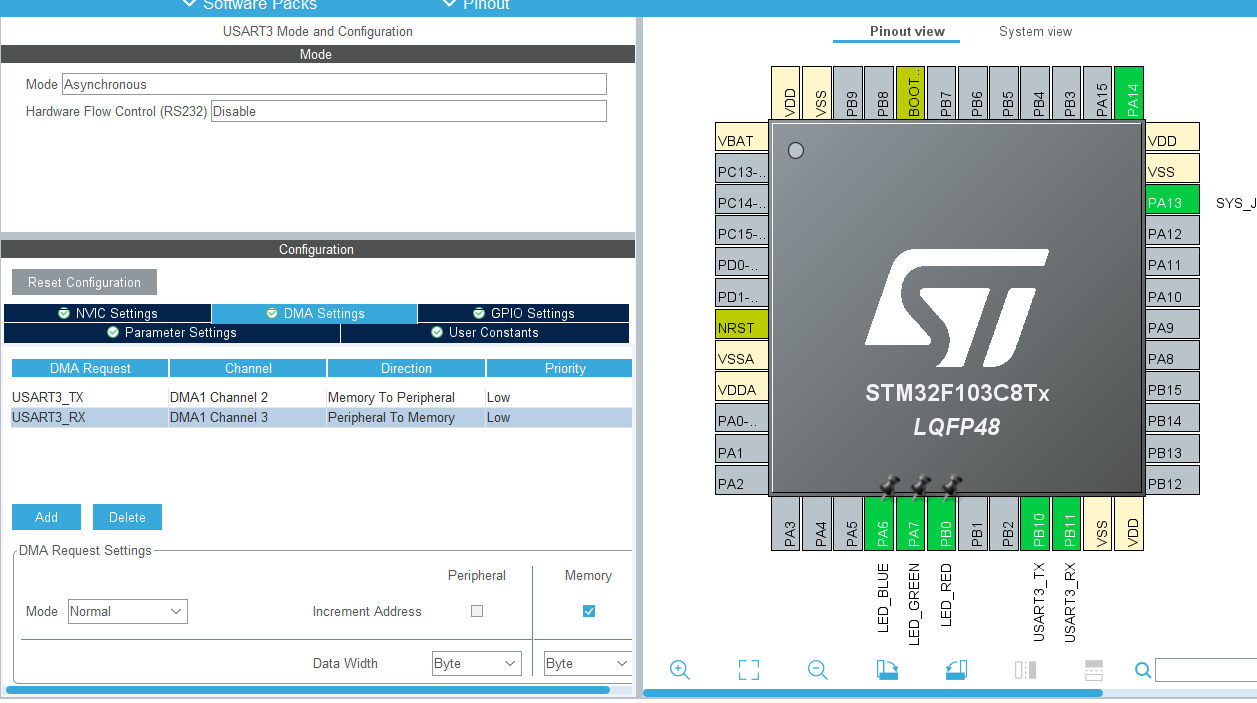This screenshot has width=1257, height=703.
Task: Click the Reset Configuration button
Action: click(84, 282)
